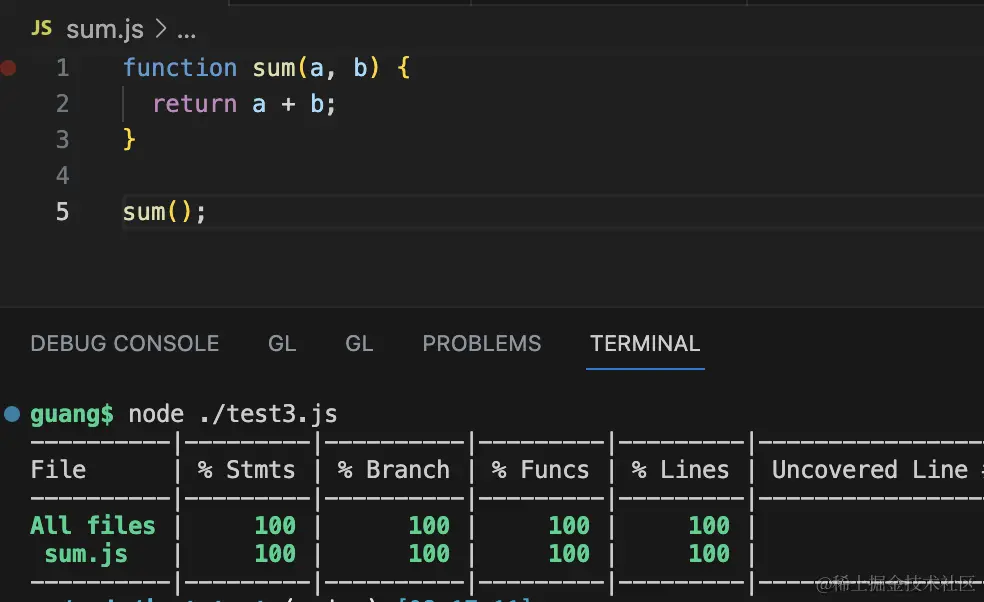Switch to the GL tab beside PROBLEMS
The width and height of the screenshot is (984, 602).
coord(359,344)
